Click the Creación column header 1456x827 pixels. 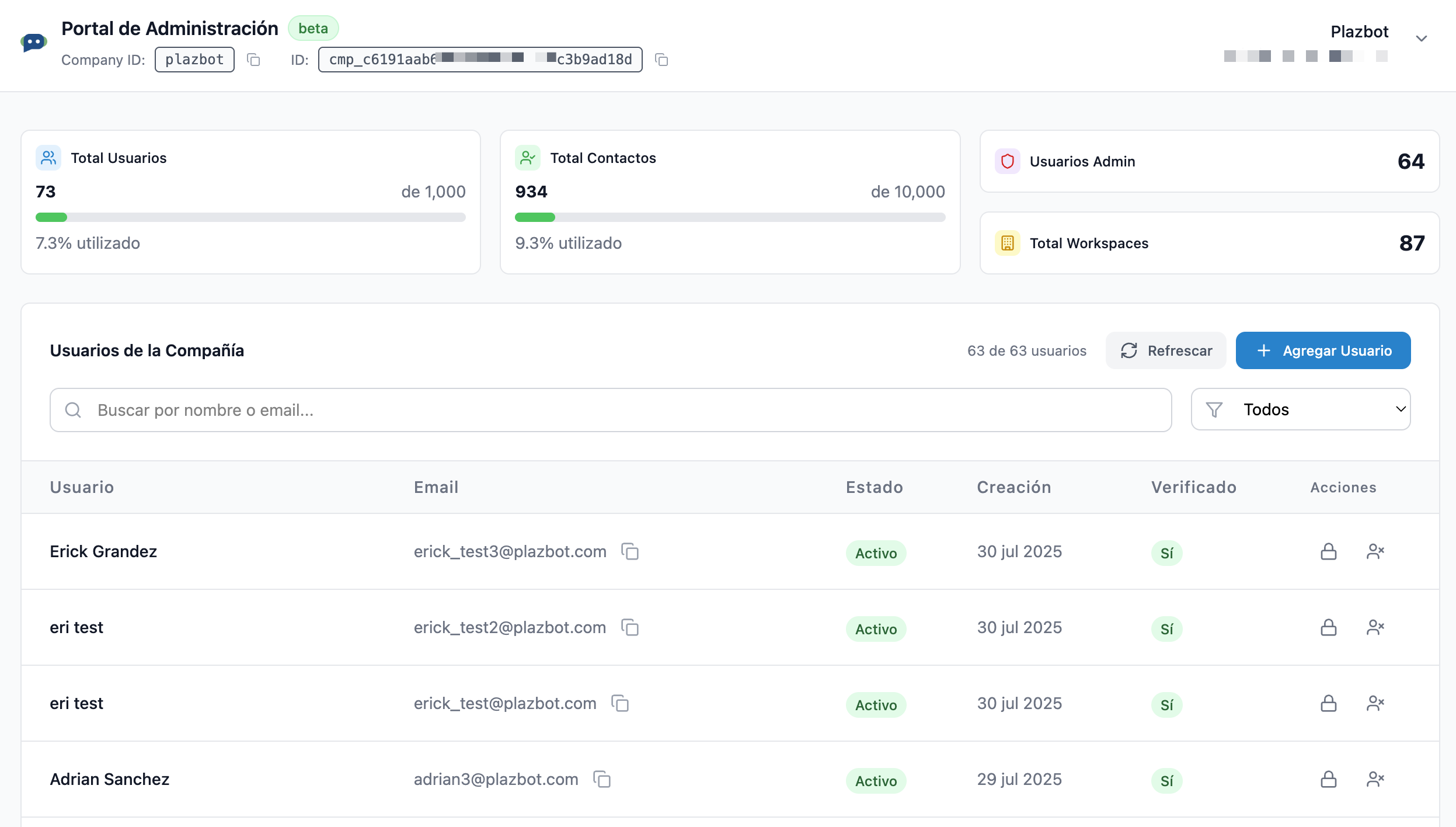(1013, 487)
